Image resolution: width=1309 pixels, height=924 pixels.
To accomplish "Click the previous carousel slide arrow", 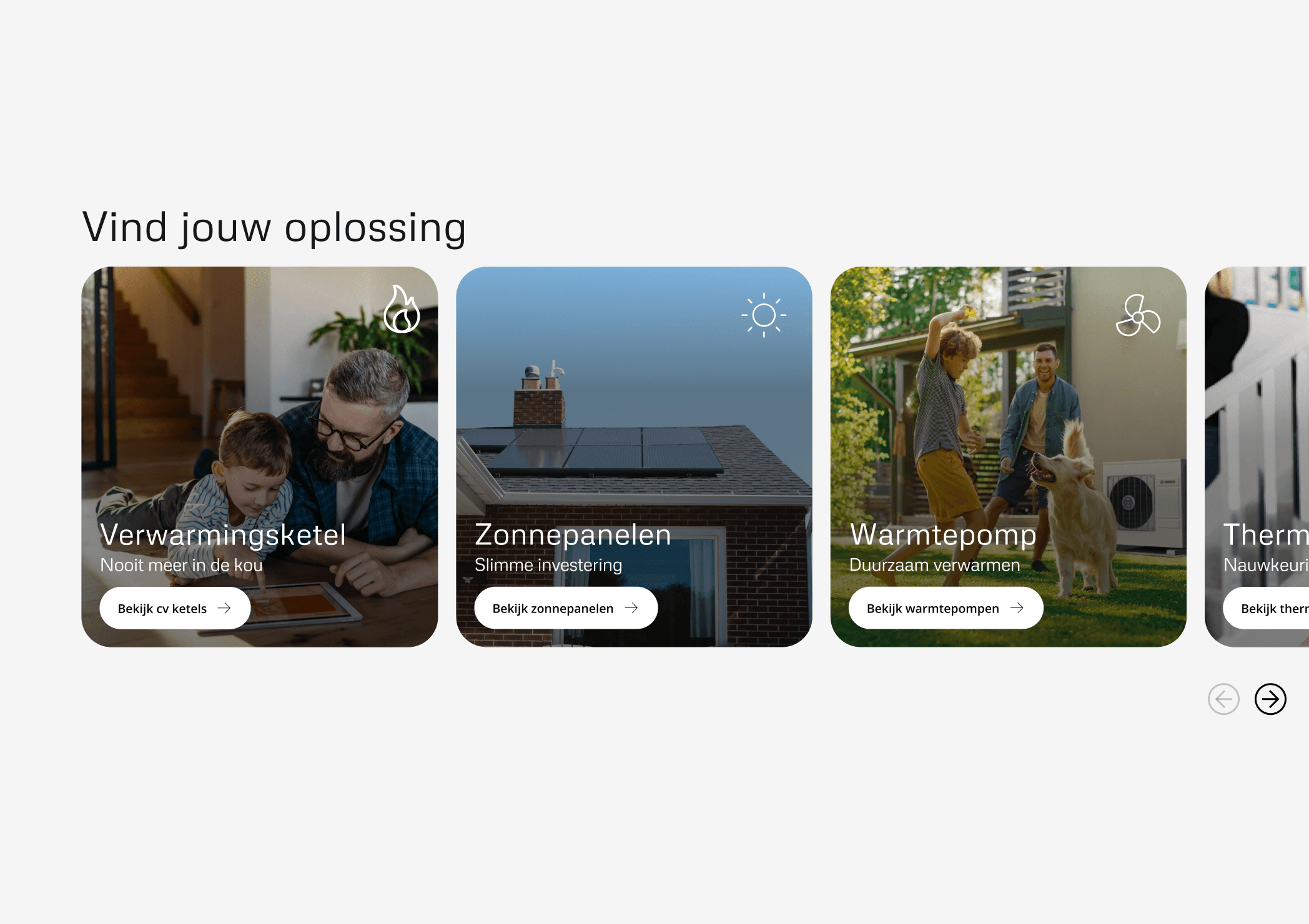I will [1223, 699].
